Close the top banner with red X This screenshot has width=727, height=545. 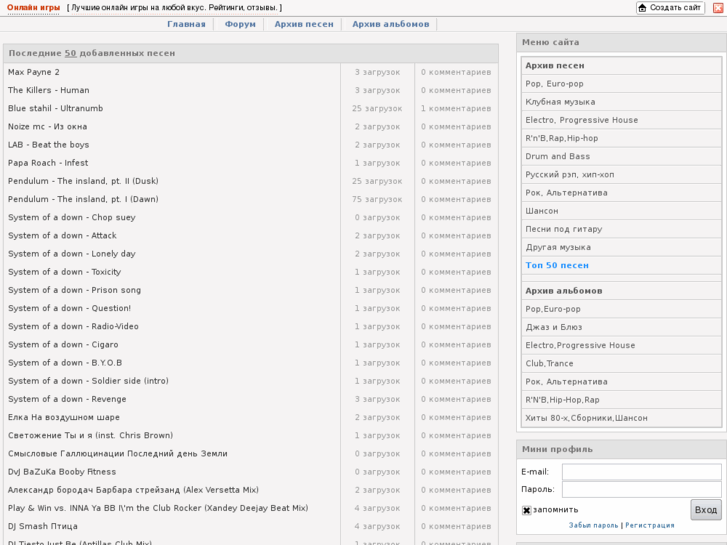pyautogui.click(x=718, y=8)
